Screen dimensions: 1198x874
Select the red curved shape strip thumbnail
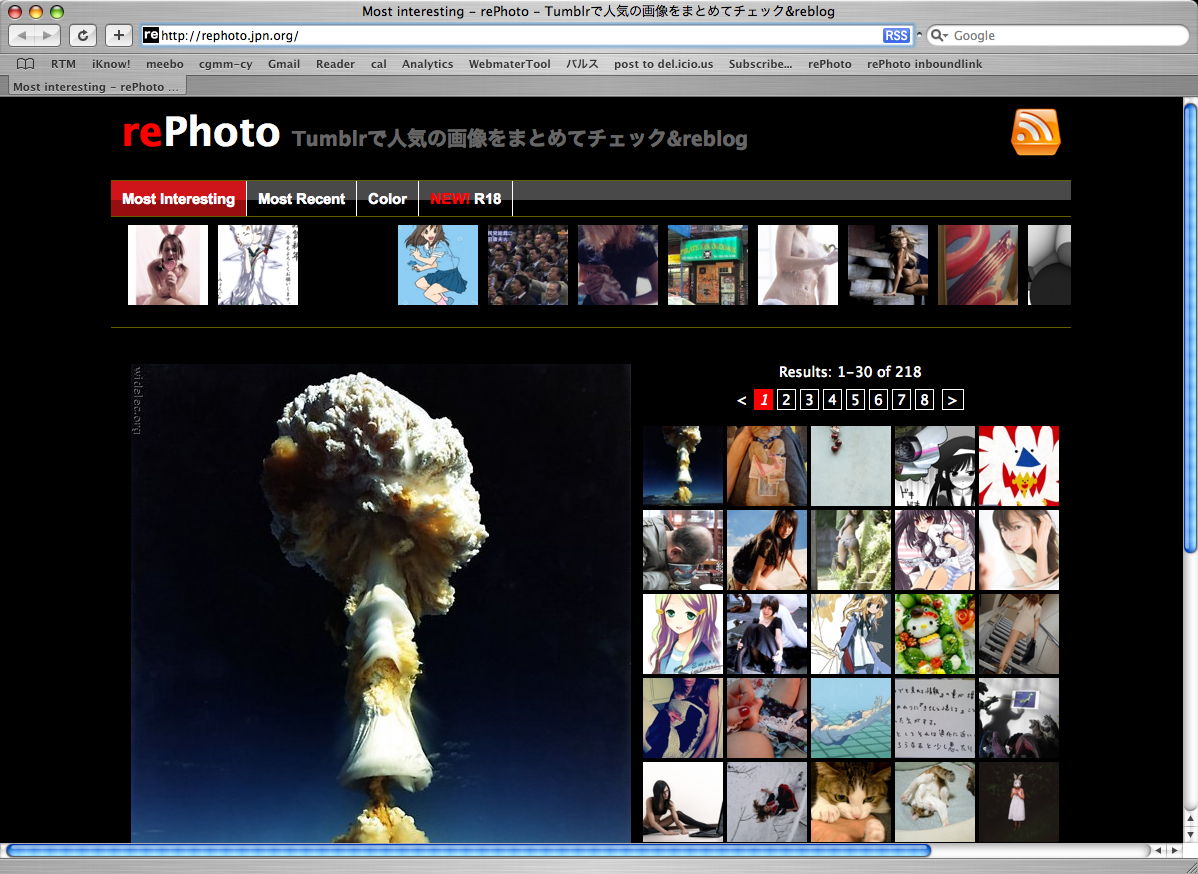coord(978,265)
